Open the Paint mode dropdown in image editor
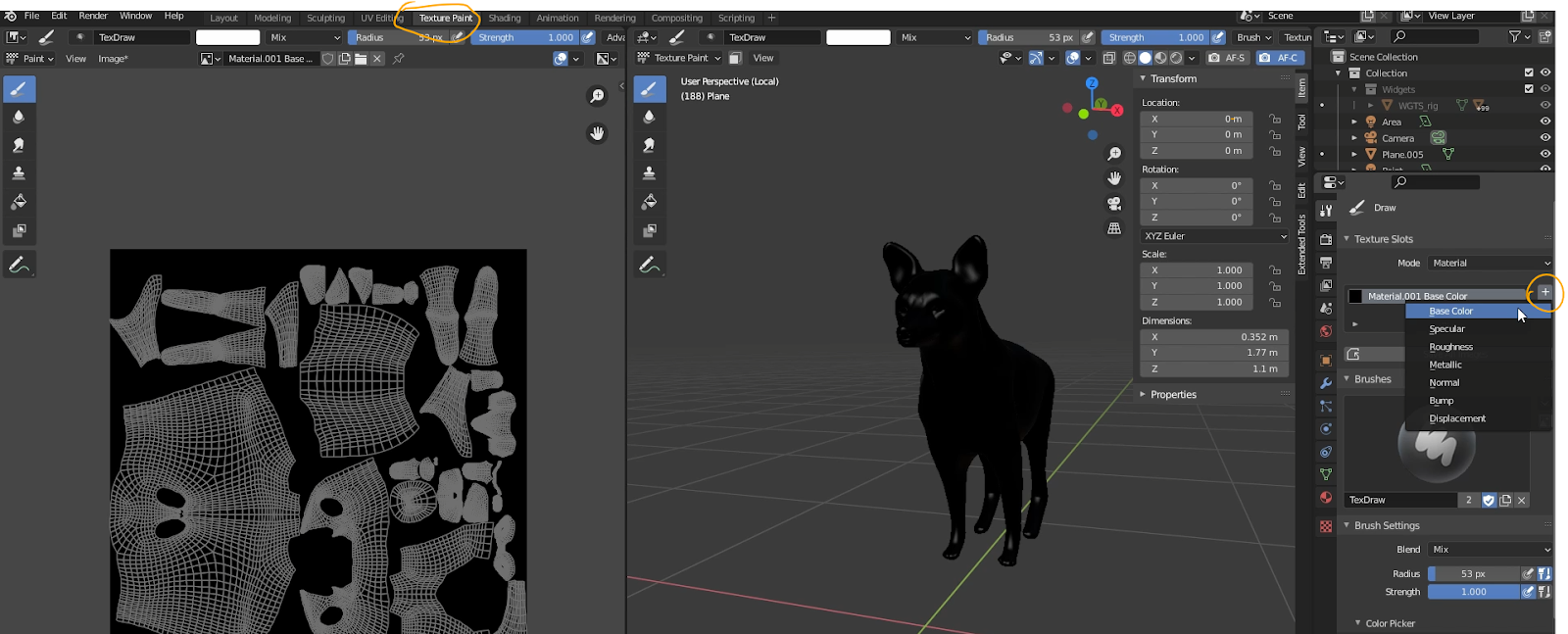Screen dimensions: 1568x634 click(x=32, y=59)
